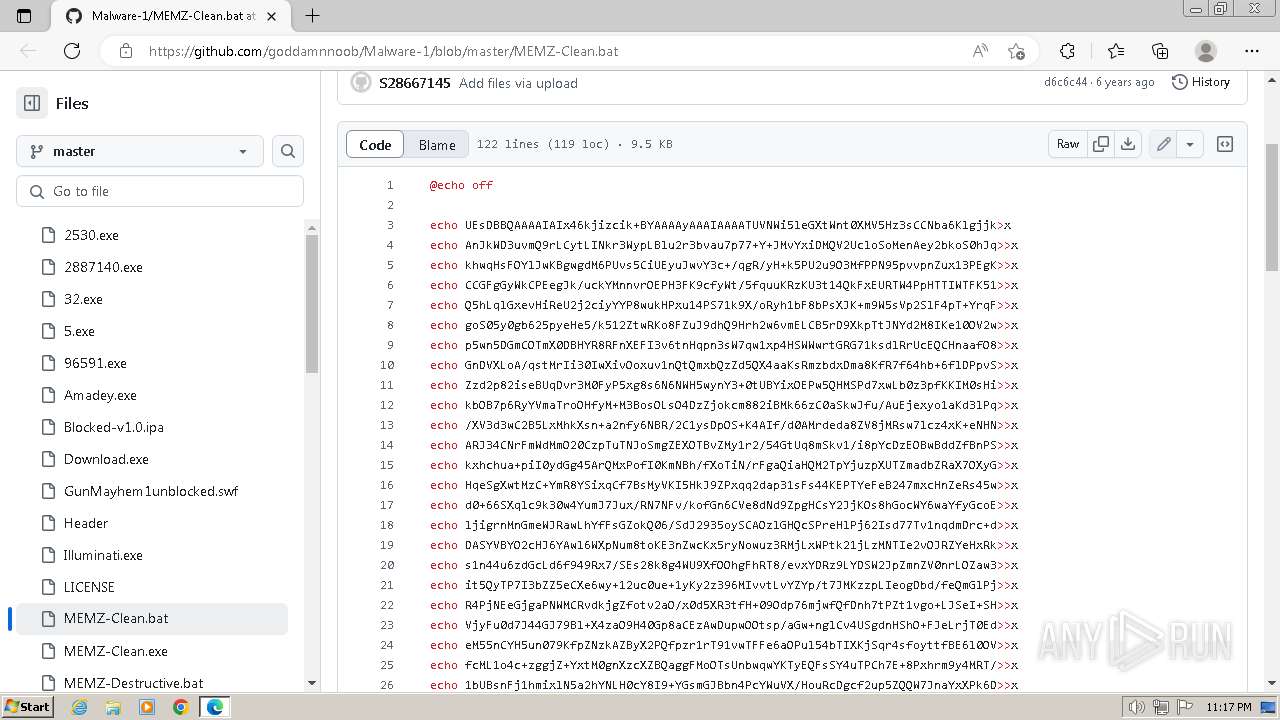This screenshot has width=1280, height=720.
Task: Click the page vertical scrollbar
Action: tap(1272, 207)
